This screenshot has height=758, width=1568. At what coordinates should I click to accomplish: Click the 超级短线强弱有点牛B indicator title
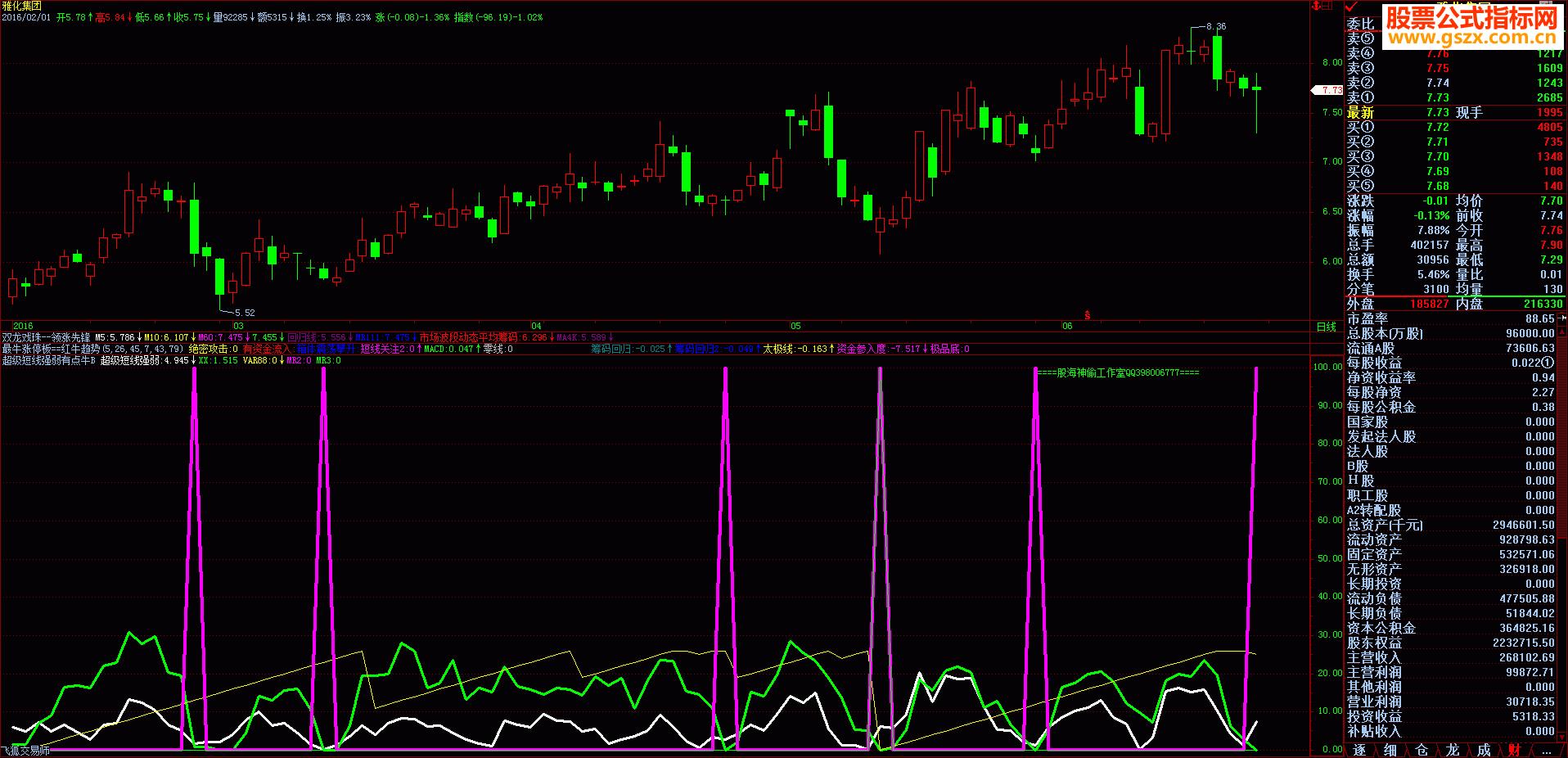tap(49, 360)
